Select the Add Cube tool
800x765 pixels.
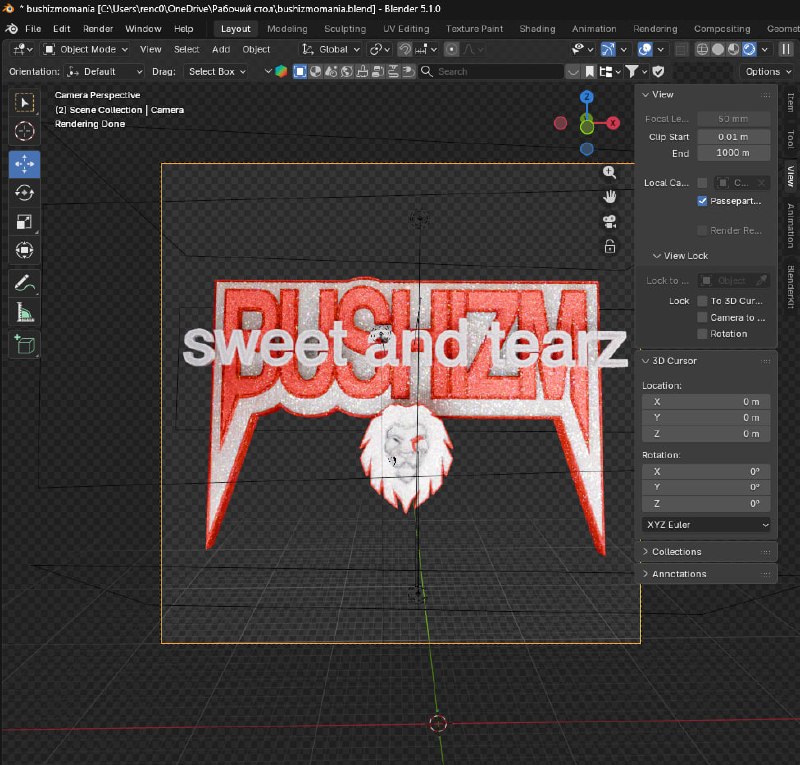[24, 344]
